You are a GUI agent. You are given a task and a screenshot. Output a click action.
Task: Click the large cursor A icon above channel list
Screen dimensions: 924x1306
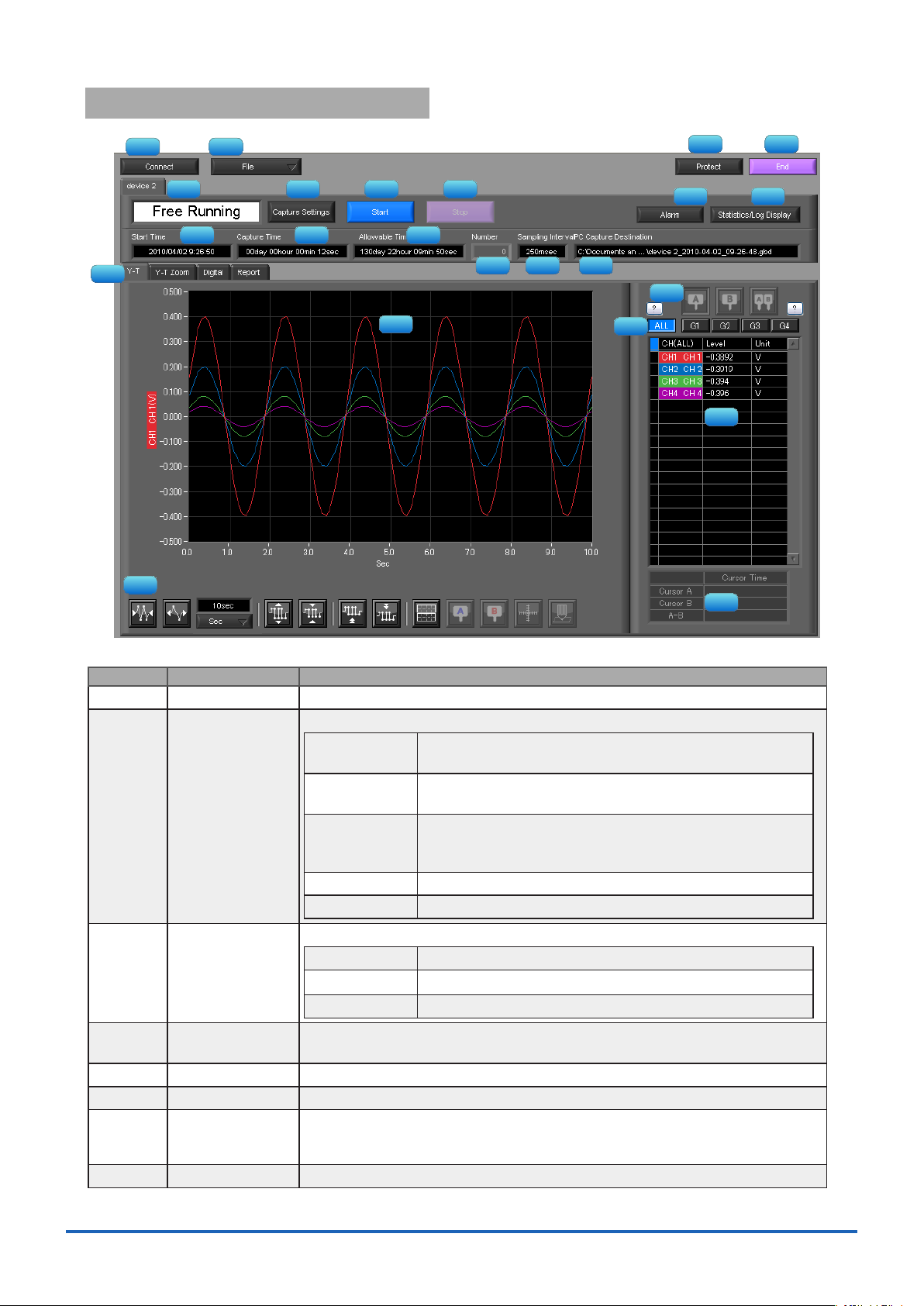pyautogui.click(x=695, y=301)
